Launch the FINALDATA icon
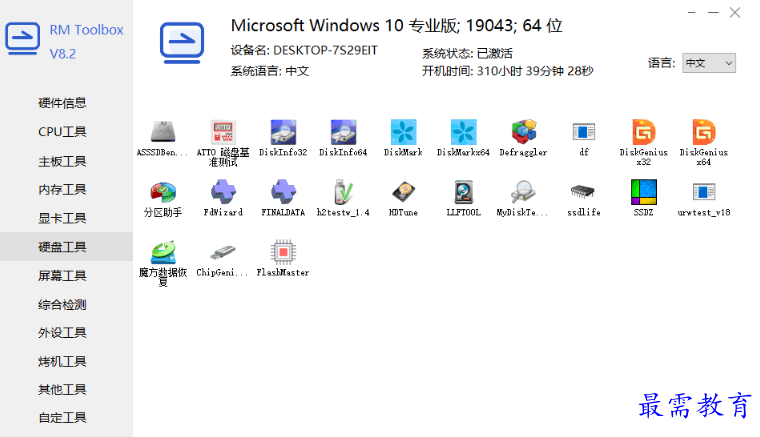The height and width of the screenshot is (437, 760). 283,192
